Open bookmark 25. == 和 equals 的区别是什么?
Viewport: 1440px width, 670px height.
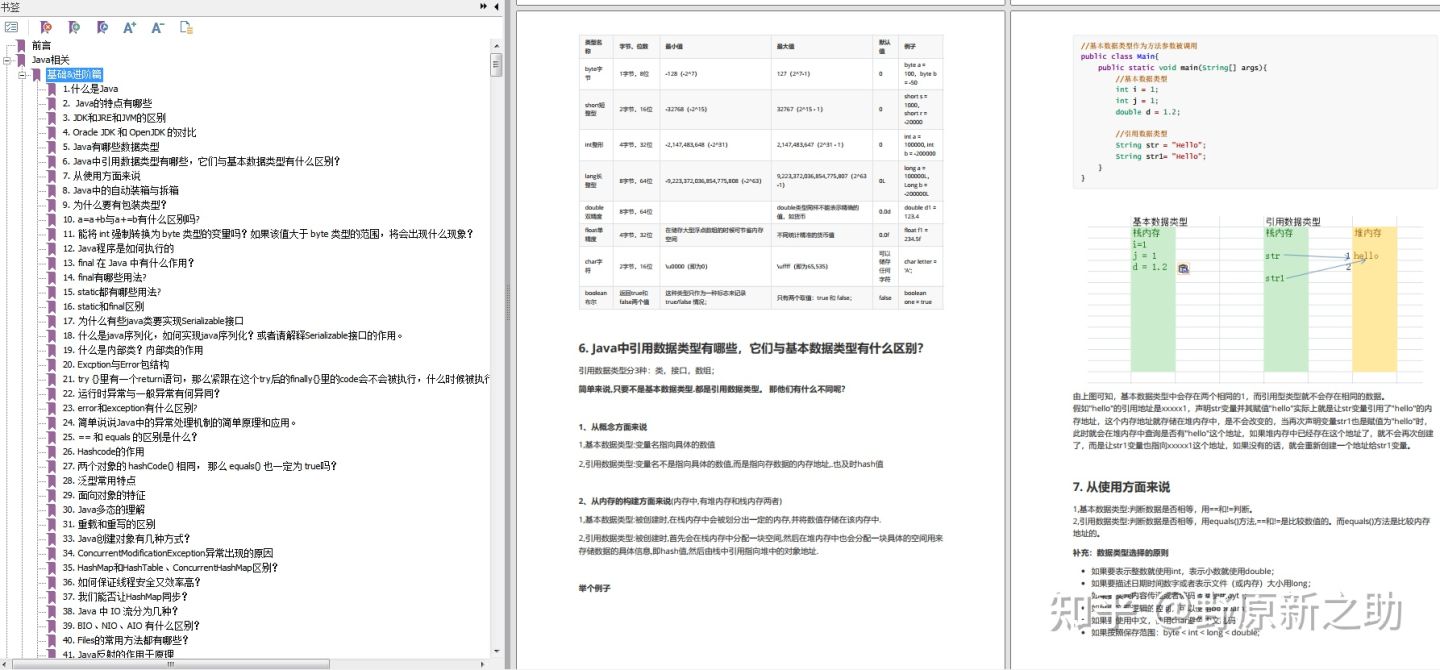pos(130,437)
